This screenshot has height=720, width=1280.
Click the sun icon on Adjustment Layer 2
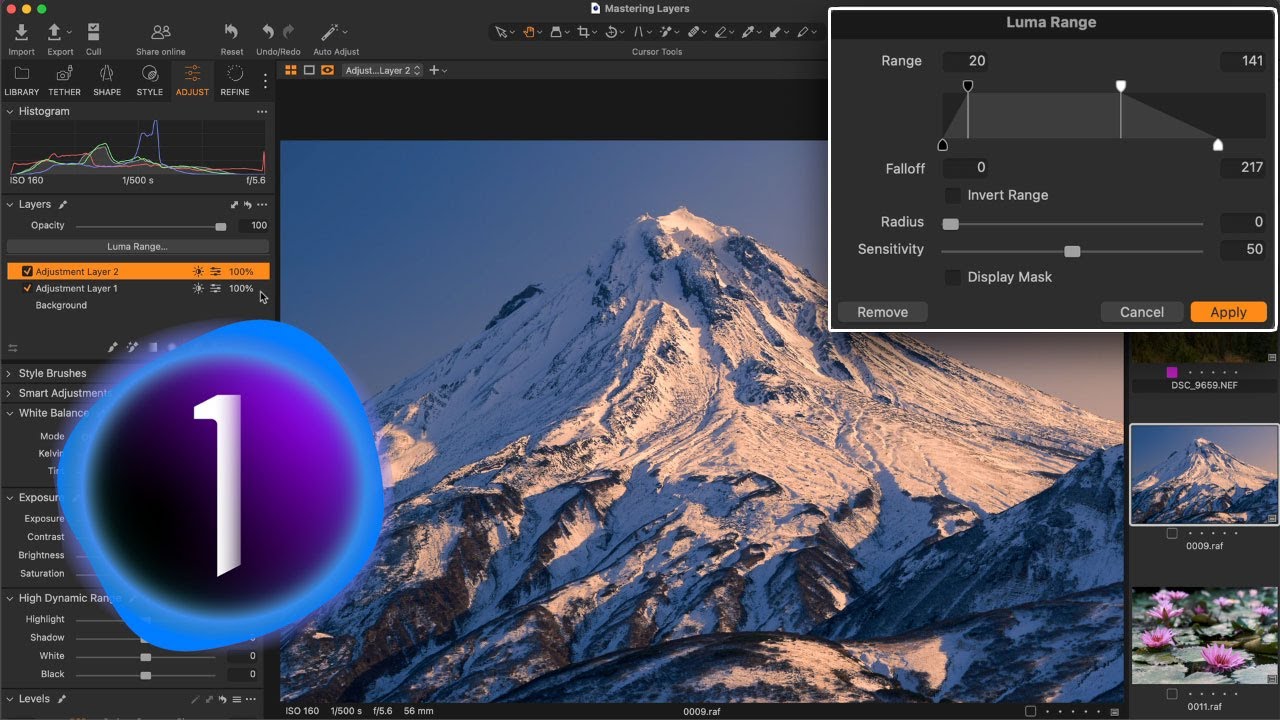click(198, 272)
